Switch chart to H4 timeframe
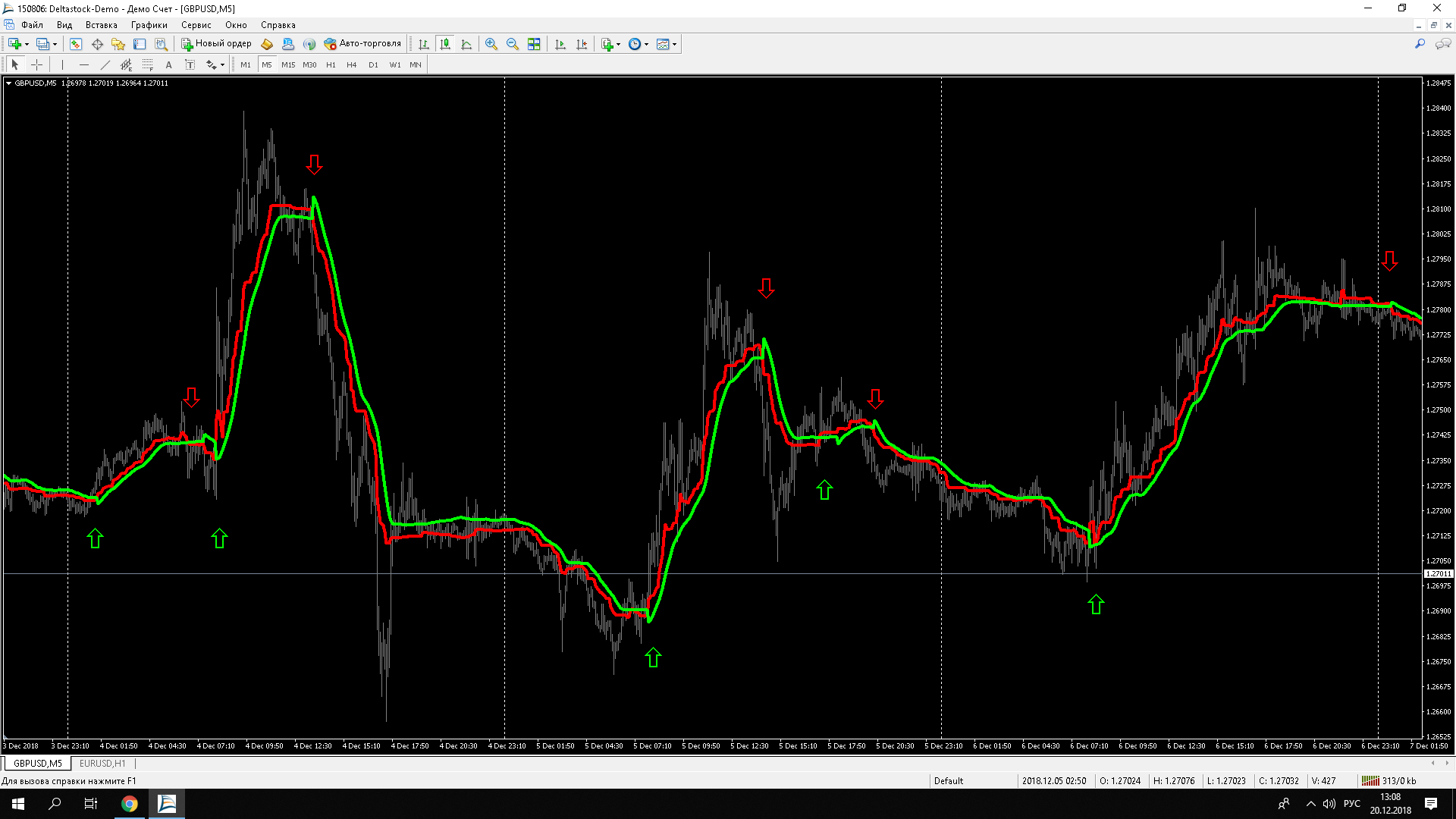This screenshot has width=1456, height=819. tap(352, 64)
